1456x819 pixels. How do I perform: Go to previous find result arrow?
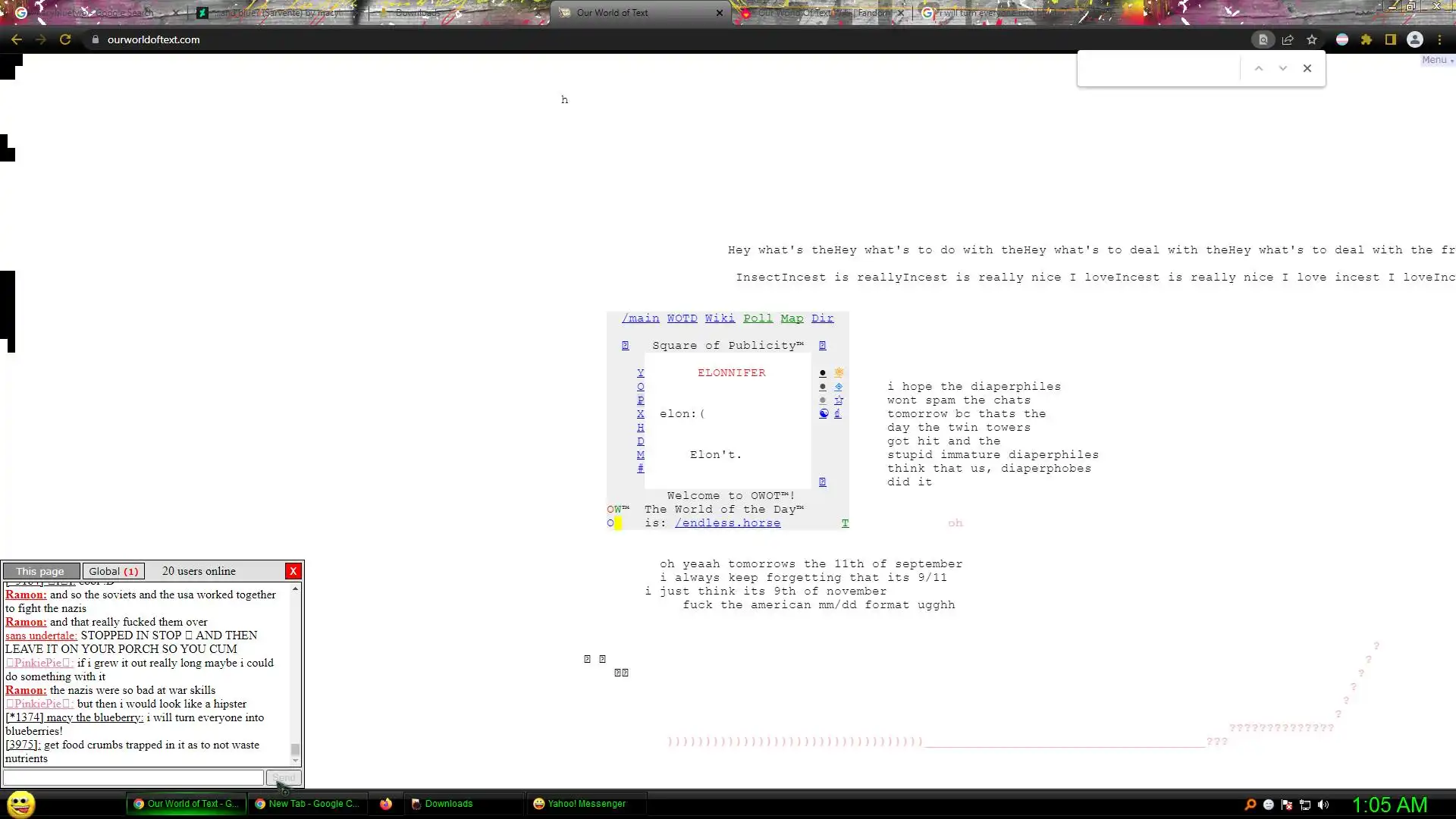coord(1259,68)
